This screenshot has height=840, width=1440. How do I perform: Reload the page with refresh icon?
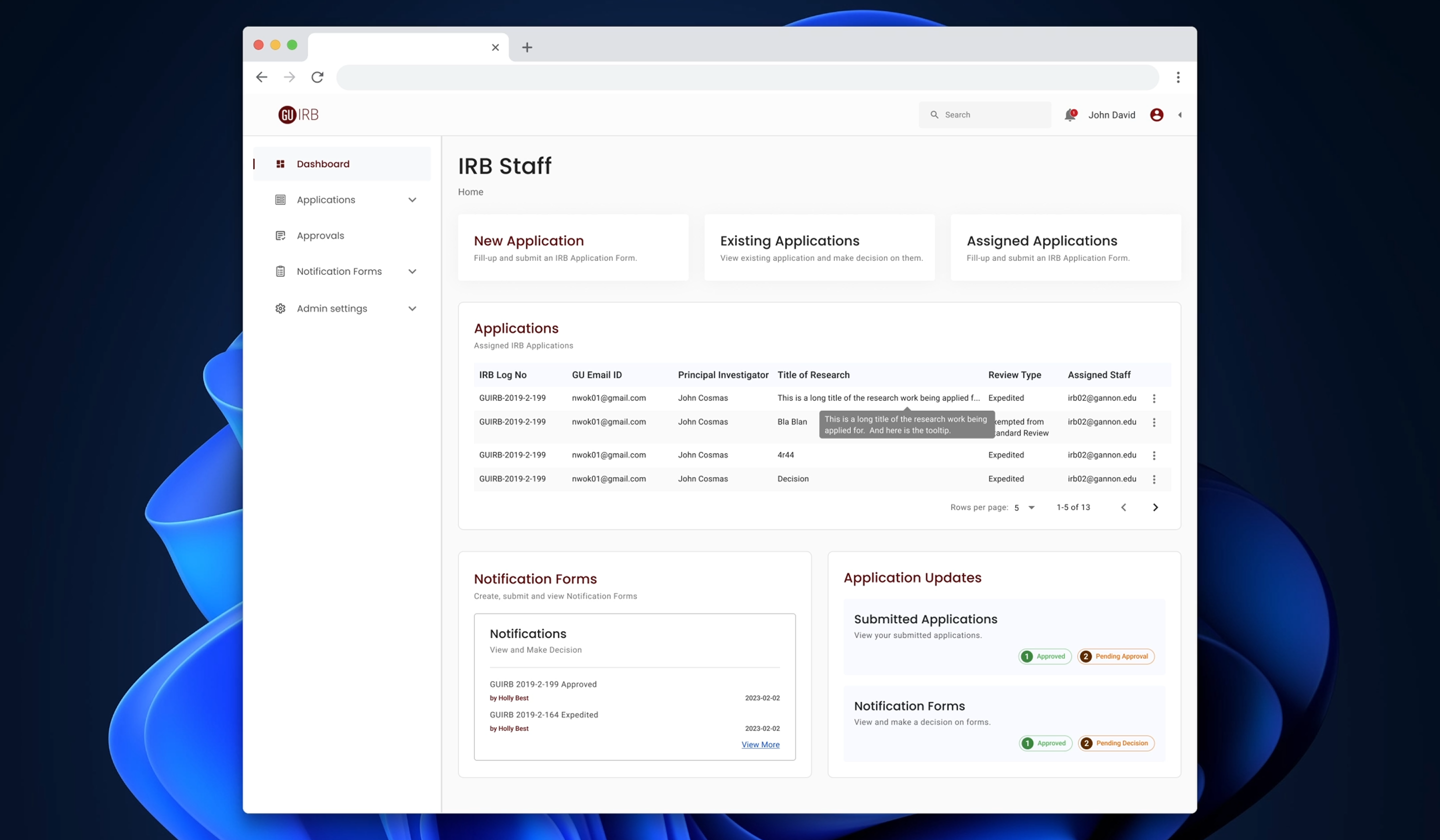317,77
